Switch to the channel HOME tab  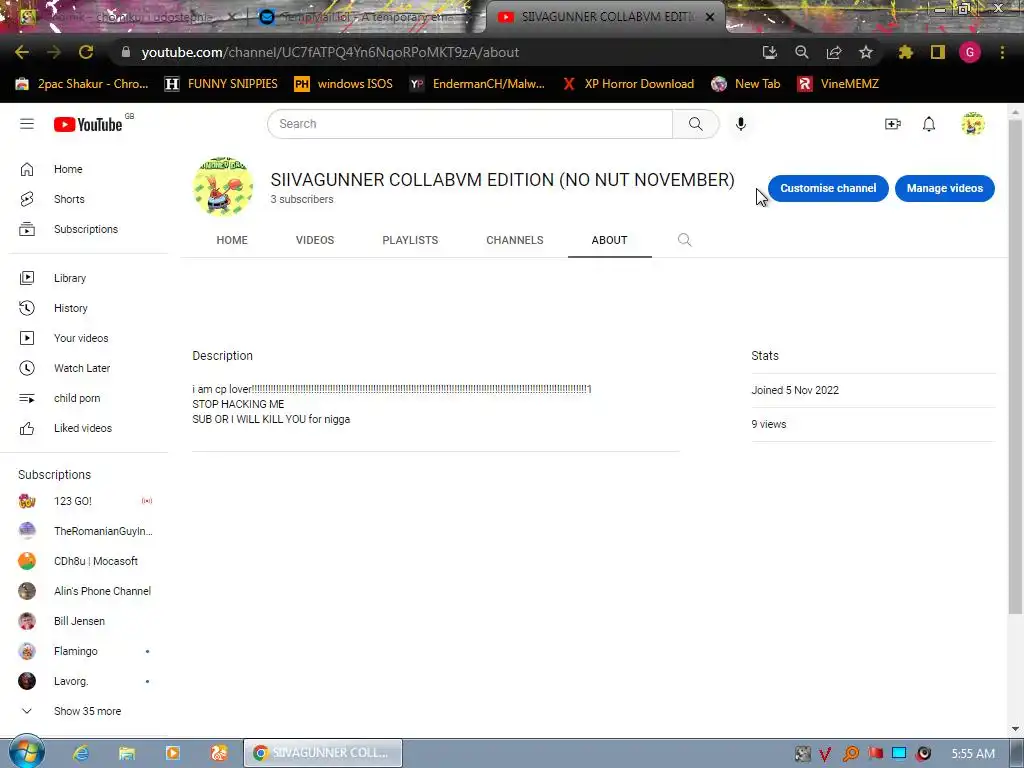(x=232, y=240)
